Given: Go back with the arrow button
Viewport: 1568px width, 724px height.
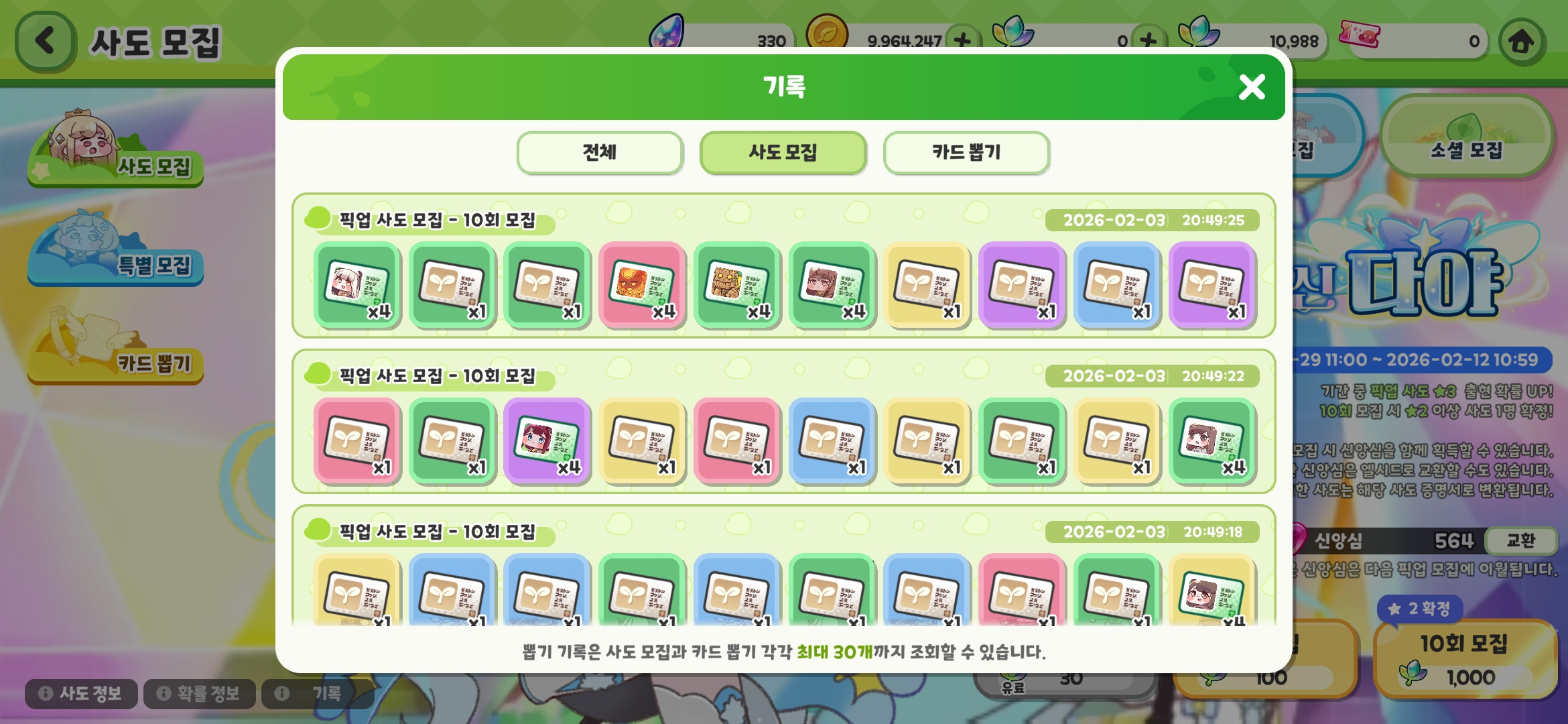Looking at the screenshot, I should (45, 42).
